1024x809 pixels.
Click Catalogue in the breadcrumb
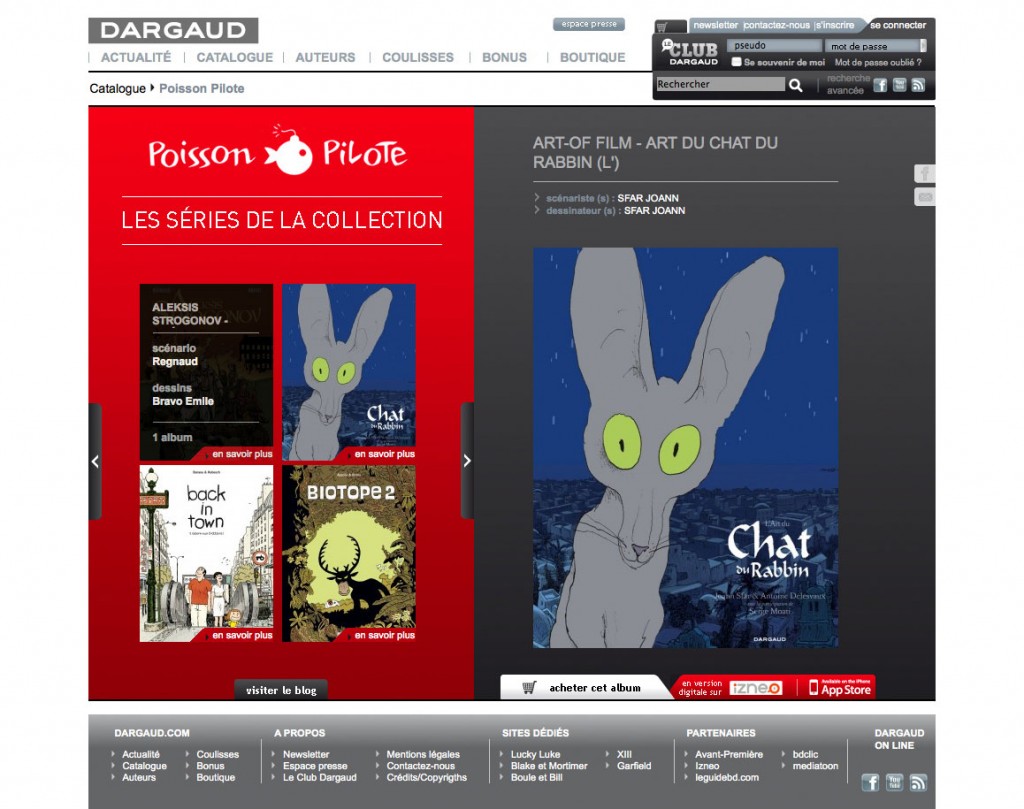coord(118,88)
